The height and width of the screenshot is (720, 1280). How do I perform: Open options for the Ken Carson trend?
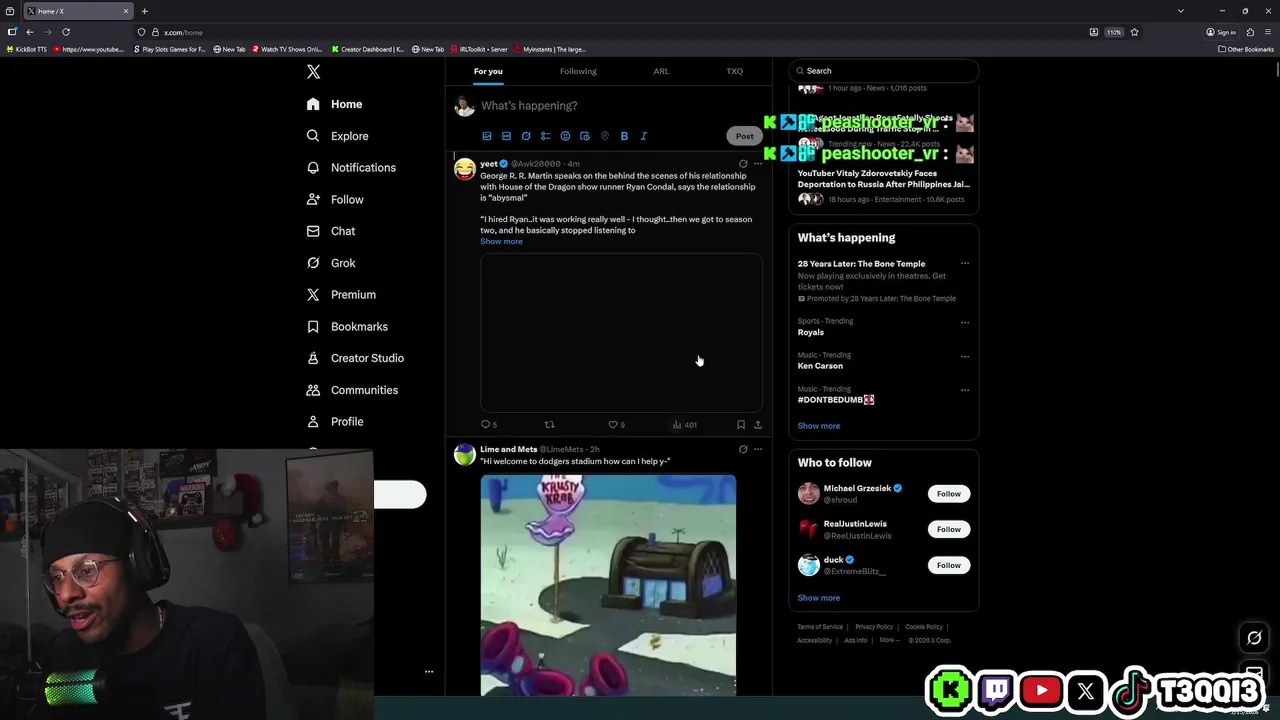pyautogui.click(x=965, y=357)
